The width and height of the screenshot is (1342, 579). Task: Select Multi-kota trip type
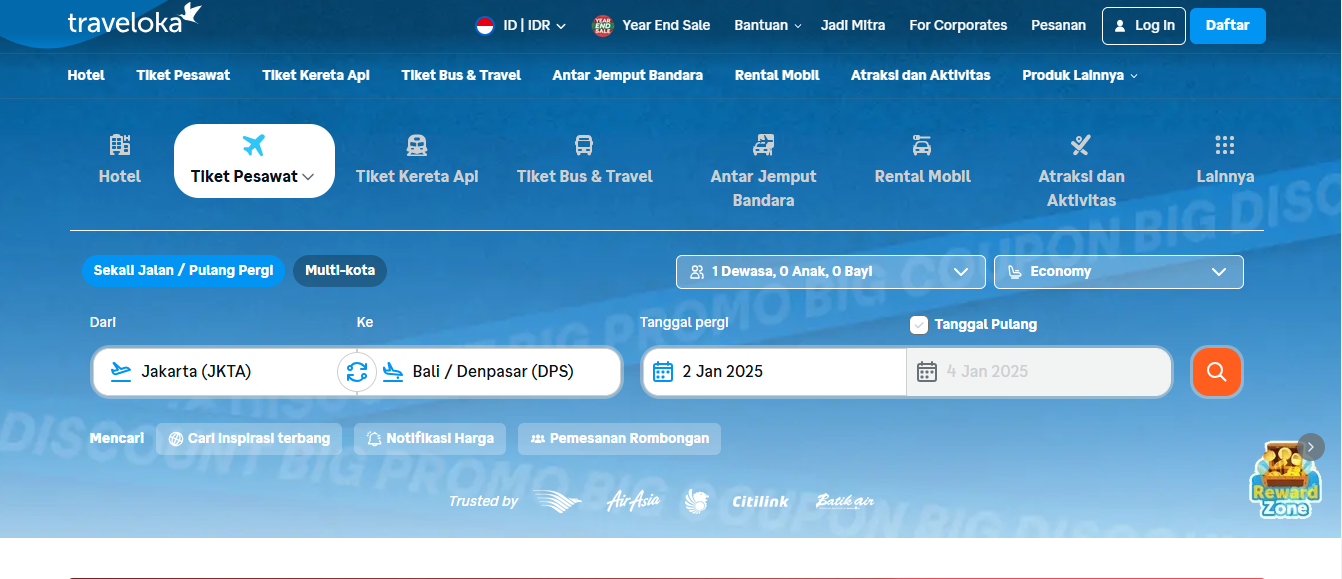[x=340, y=271]
